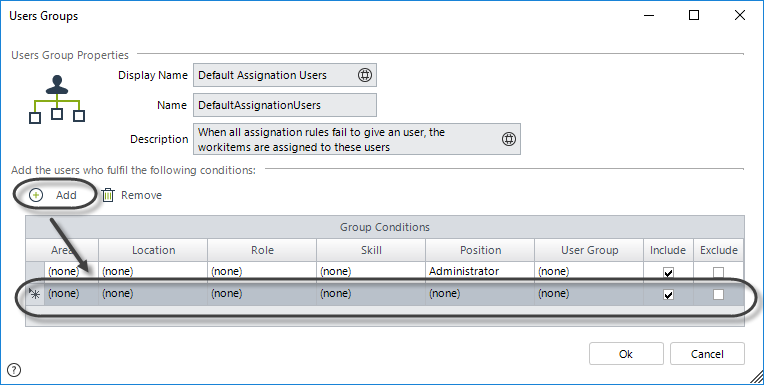Toggle Exclude checkbox in the new row
Viewport: 764px width, 385px height.
718,294
